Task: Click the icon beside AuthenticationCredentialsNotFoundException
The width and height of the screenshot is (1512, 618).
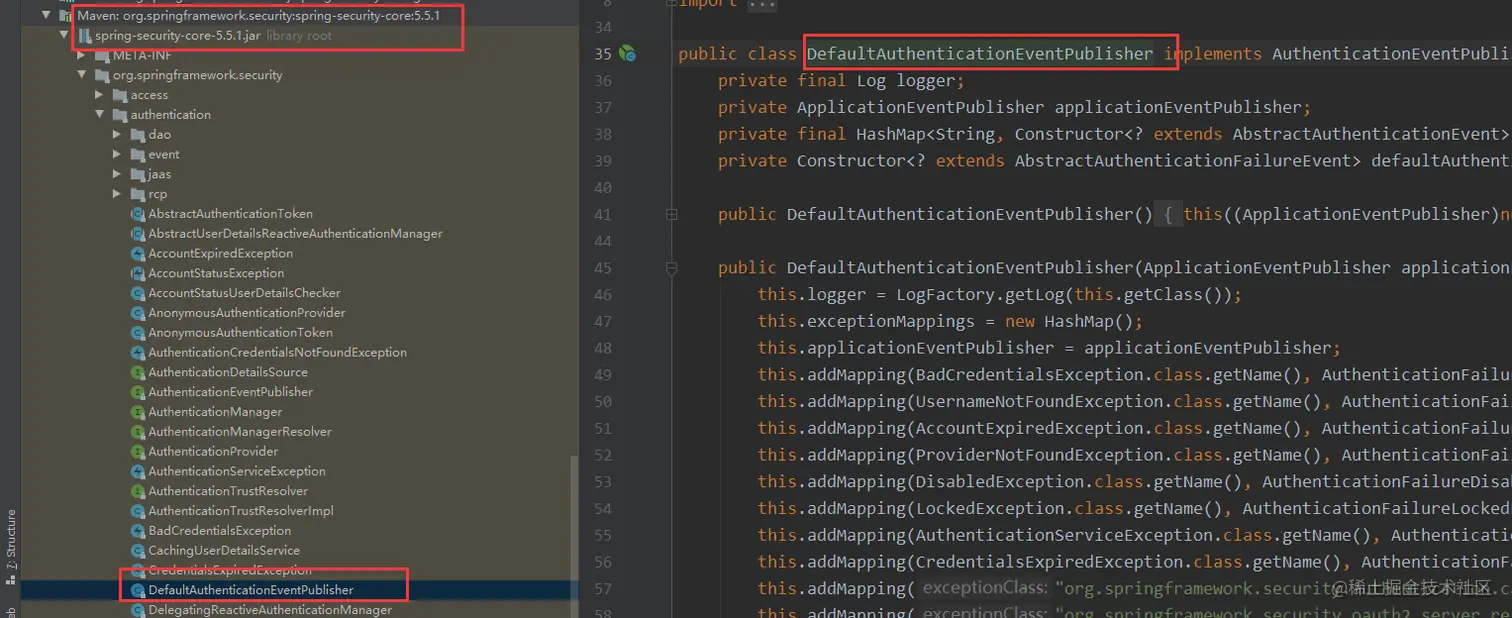Action: point(139,353)
